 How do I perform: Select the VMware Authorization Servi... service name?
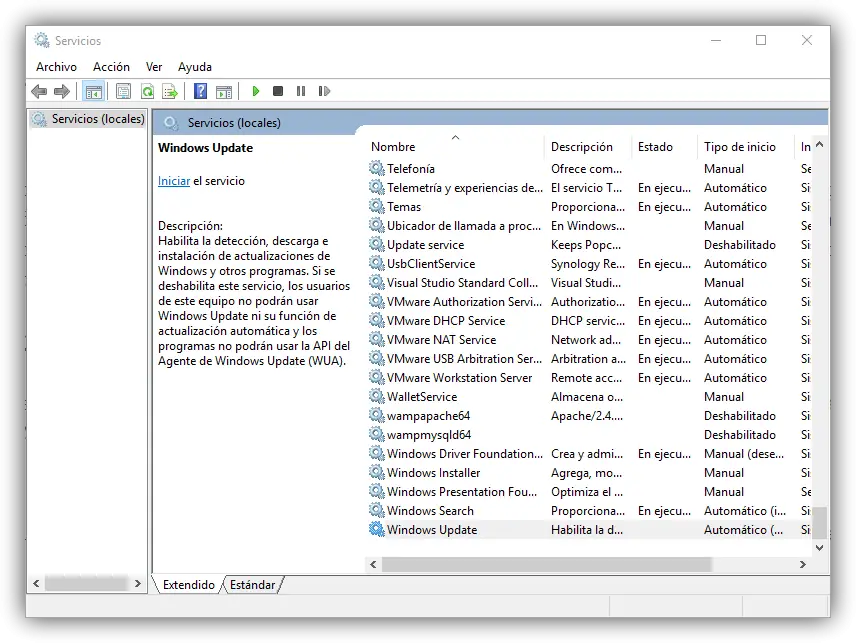464,302
